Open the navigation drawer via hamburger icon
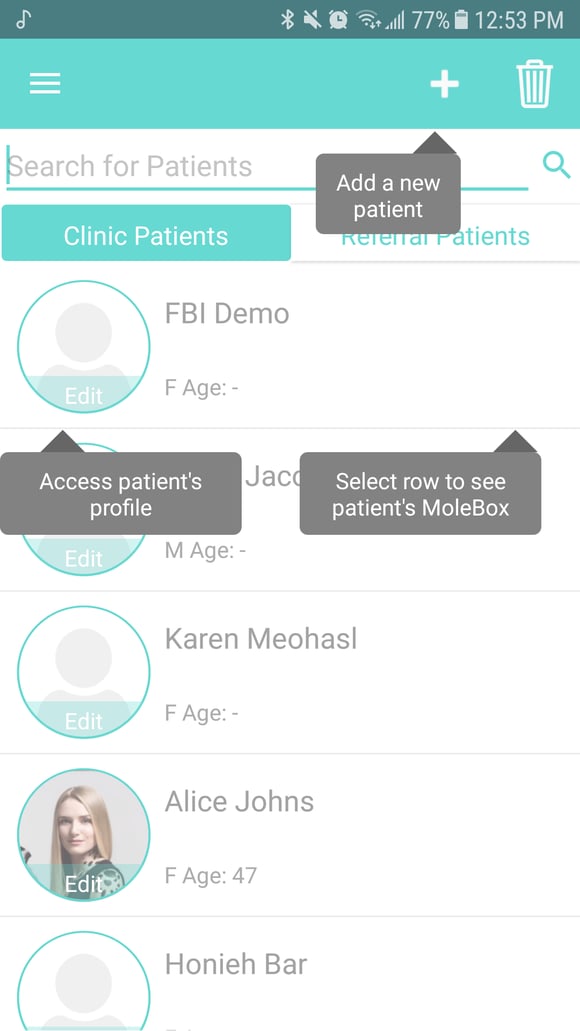580x1031 pixels. [44, 84]
